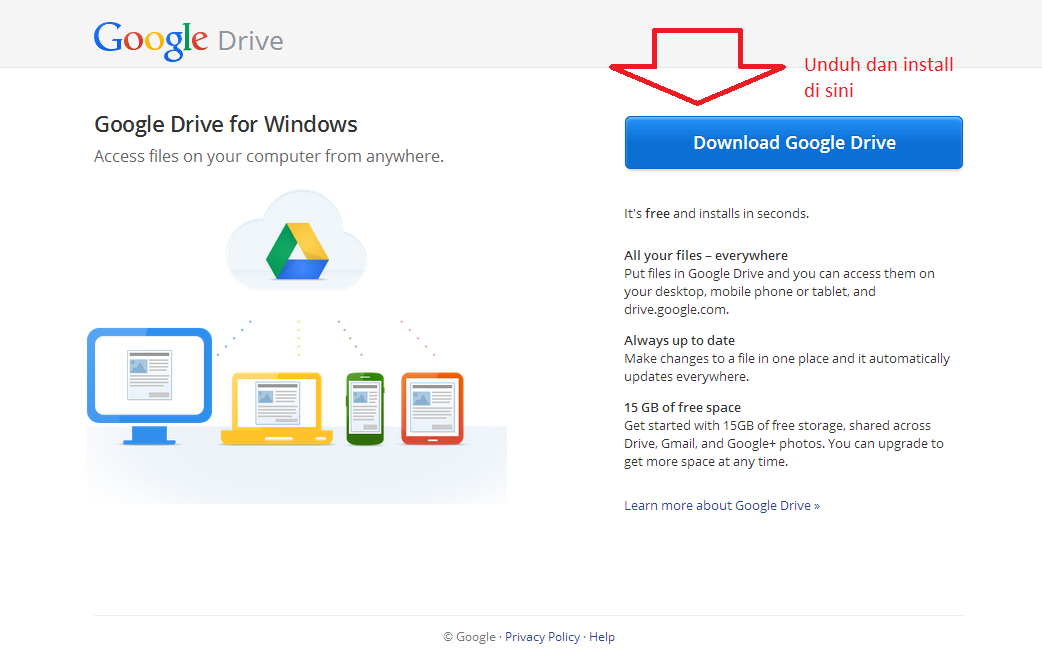Click the Unduh dan install di sini text
This screenshot has width=1042, height=672.
click(x=878, y=74)
